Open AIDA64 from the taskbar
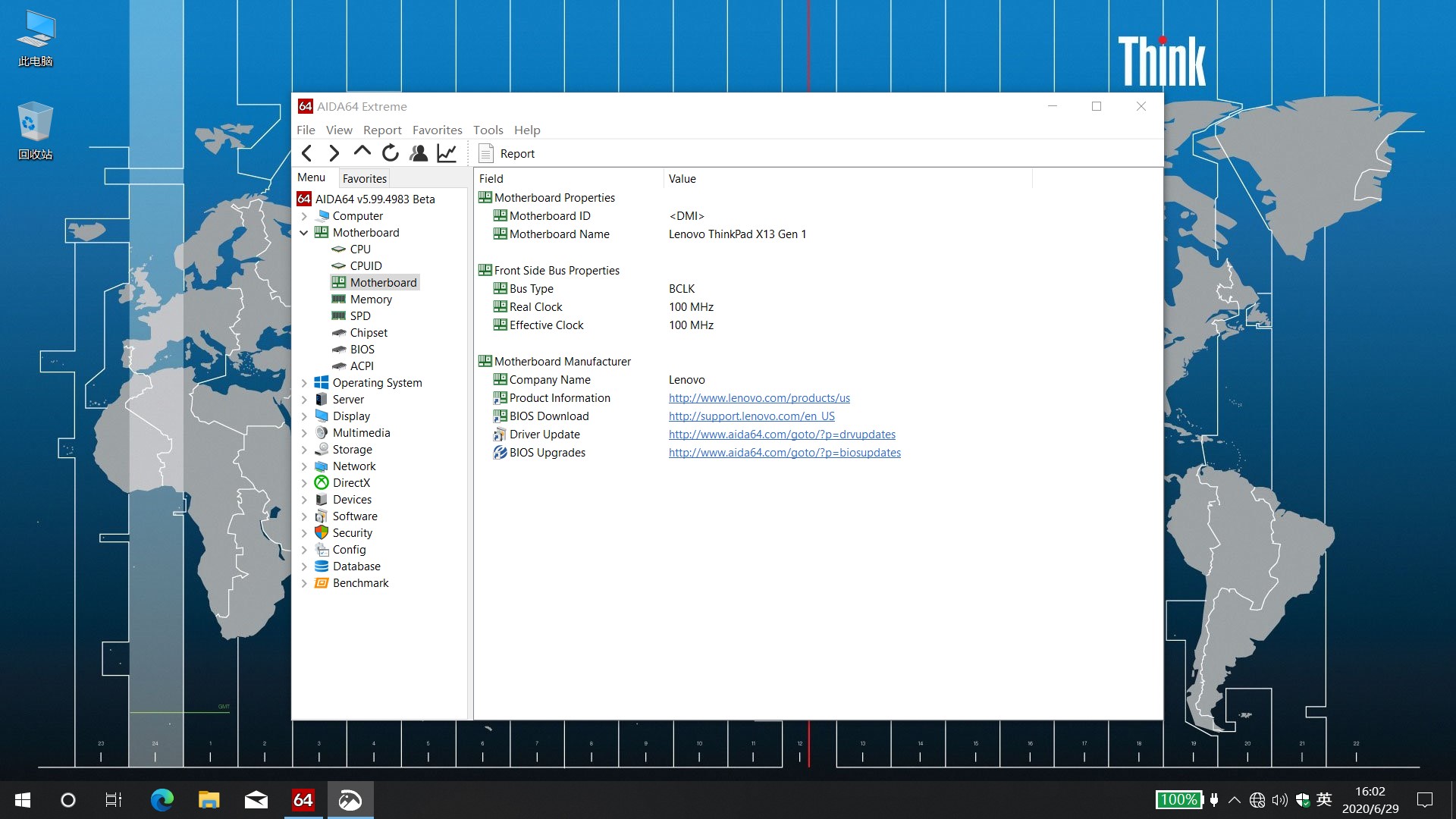Image resolution: width=1456 pixels, height=819 pixels. [x=303, y=800]
